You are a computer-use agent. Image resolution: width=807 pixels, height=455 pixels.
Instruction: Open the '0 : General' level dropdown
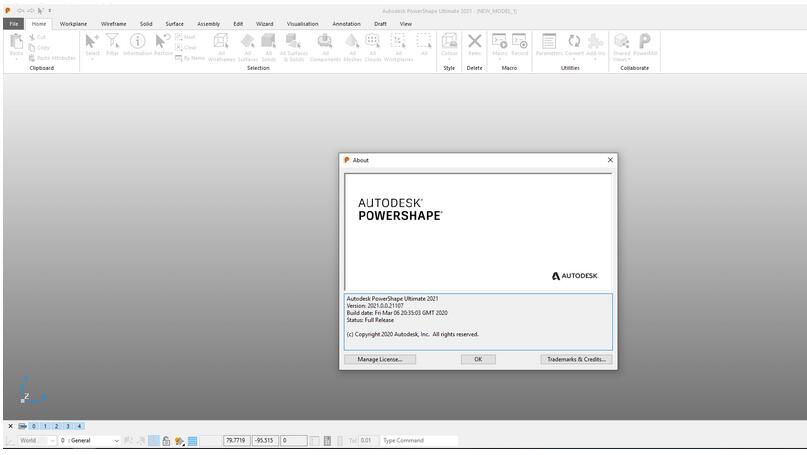[x=89, y=441]
